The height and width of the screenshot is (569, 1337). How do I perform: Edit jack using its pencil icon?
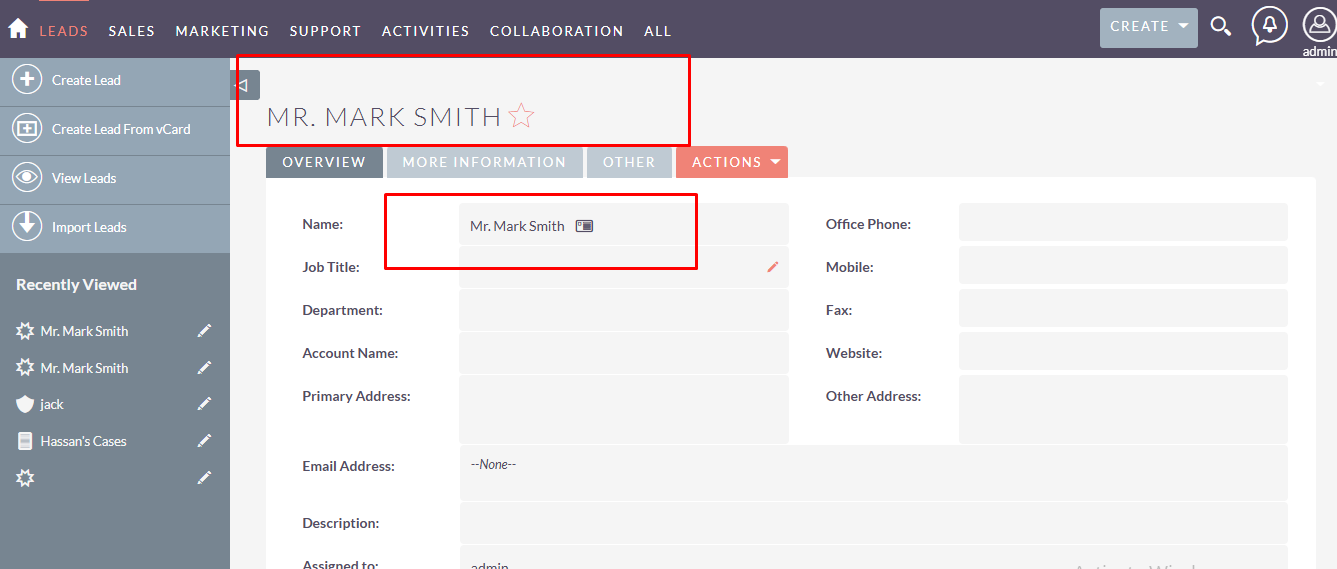coord(204,404)
